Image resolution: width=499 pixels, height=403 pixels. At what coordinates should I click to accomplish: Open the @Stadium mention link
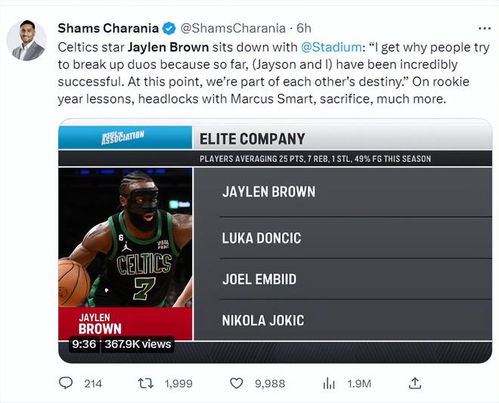tap(331, 47)
